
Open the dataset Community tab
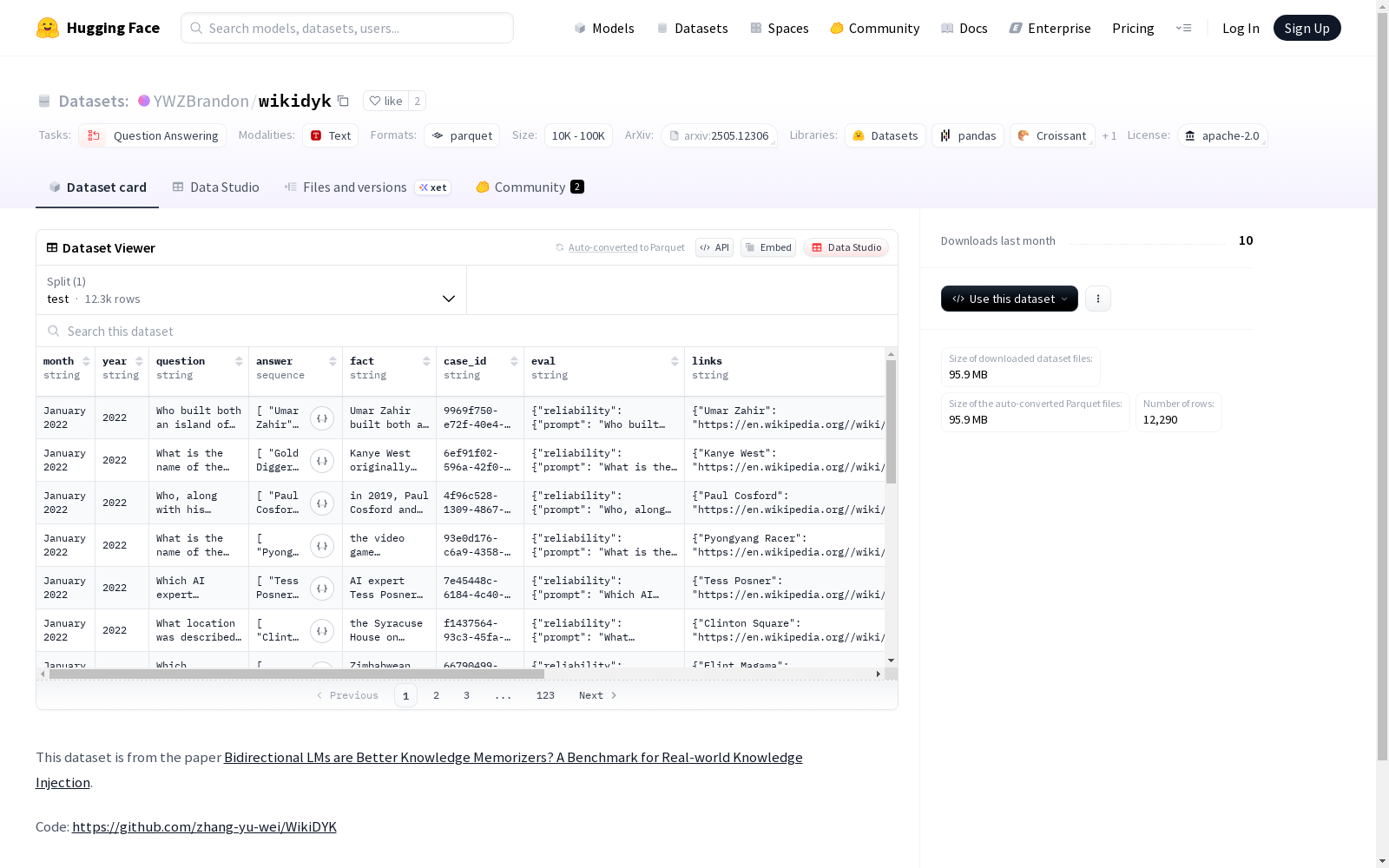pyautogui.click(x=530, y=187)
